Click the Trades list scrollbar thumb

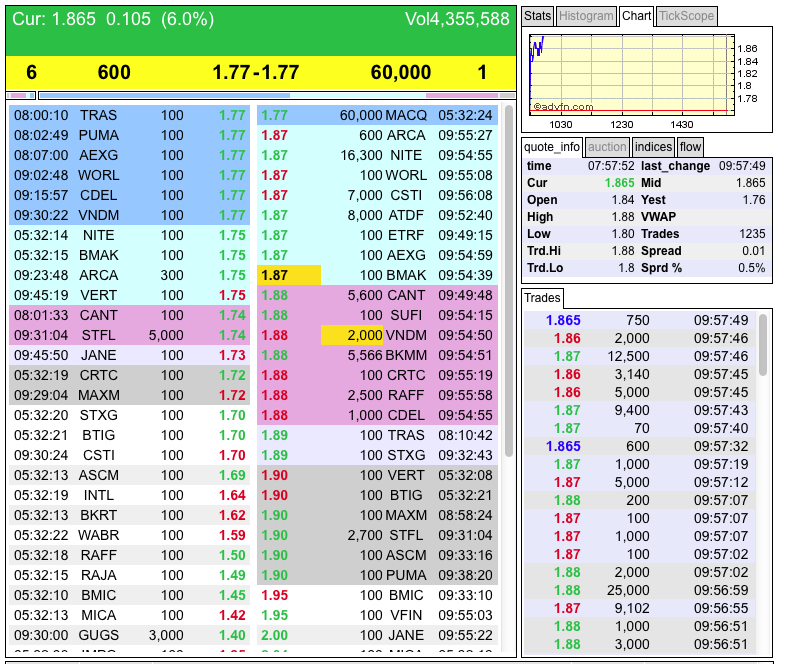coord(763,345)
